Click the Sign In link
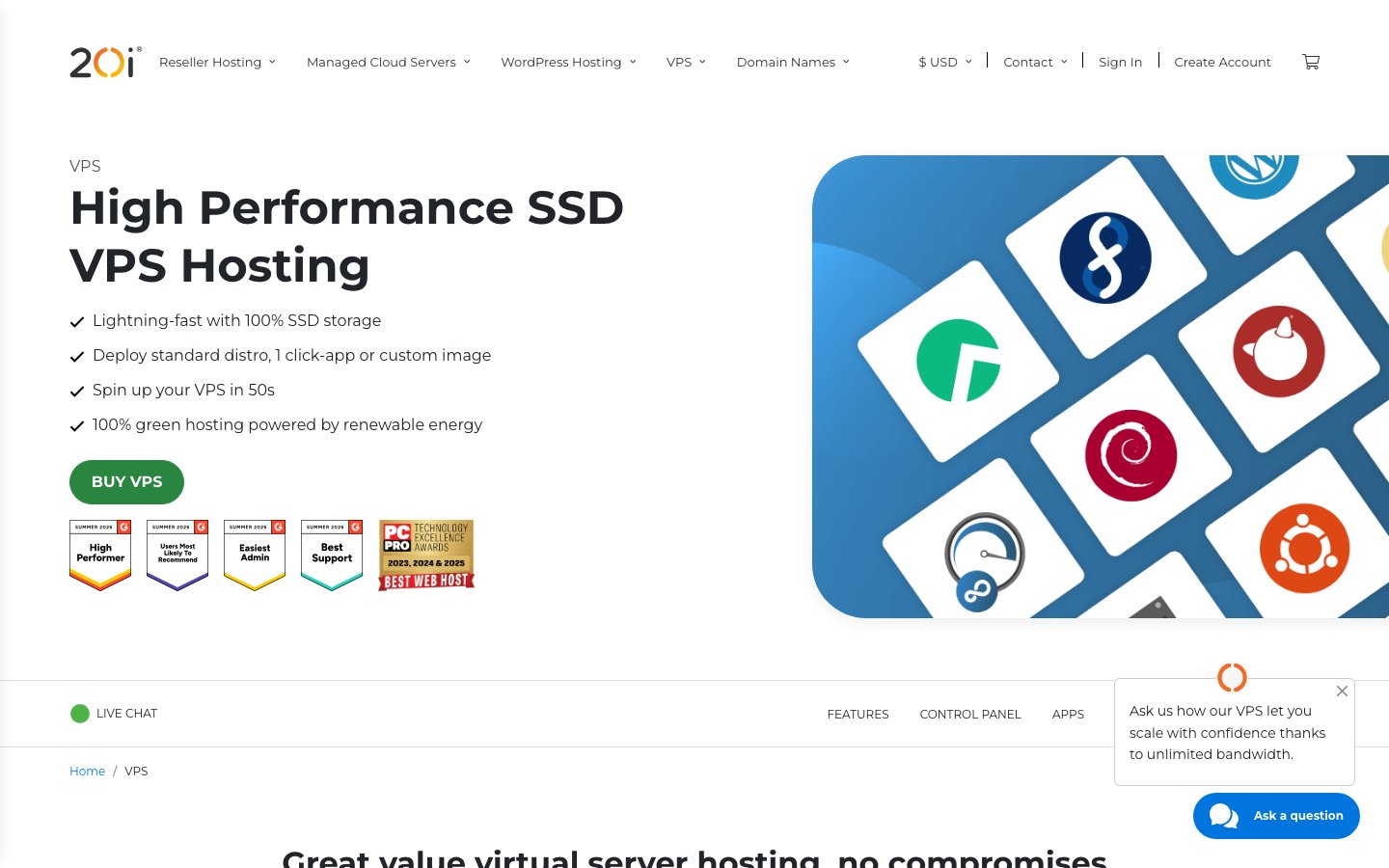Viewport: 1389px width, 868px height. coord(1120,62)
